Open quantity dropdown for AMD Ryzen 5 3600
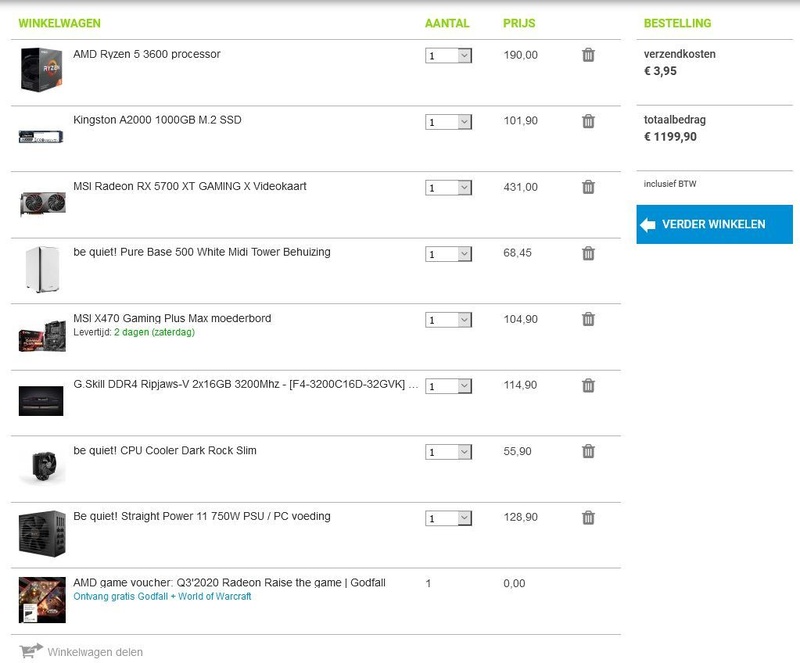Viewport: 800px width, 663px height. pos(448,56)
